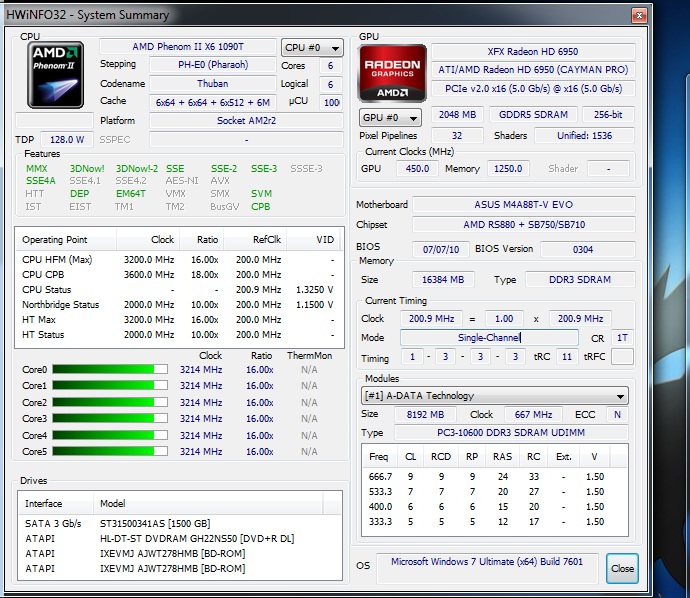Click the cache 6x64 + 6x64 + 6x512 + 6M field
The width and height of the screenshot is (690, 598).
pyautogui.click(x=213, y=102)
